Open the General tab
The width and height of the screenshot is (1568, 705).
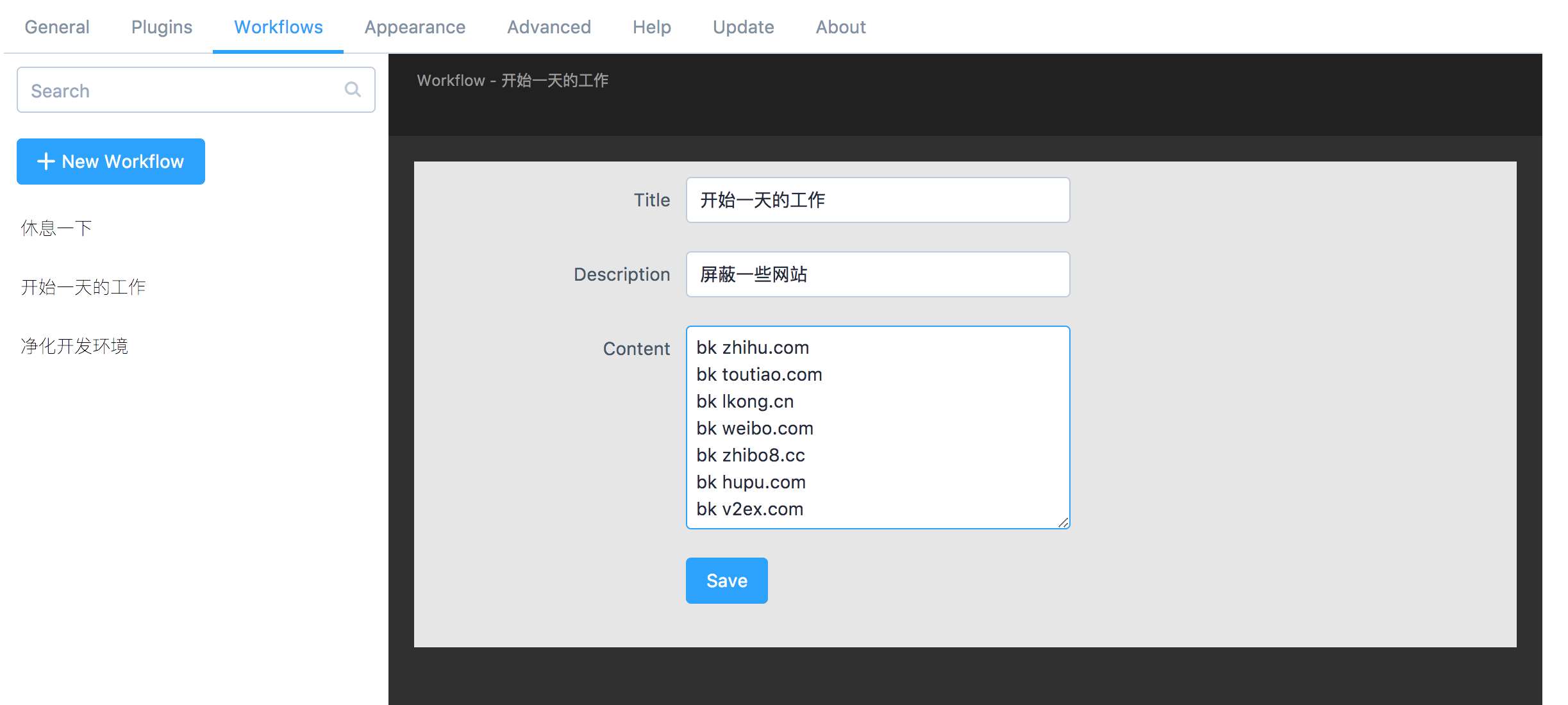pyautogui.click(x=57, y=27)
